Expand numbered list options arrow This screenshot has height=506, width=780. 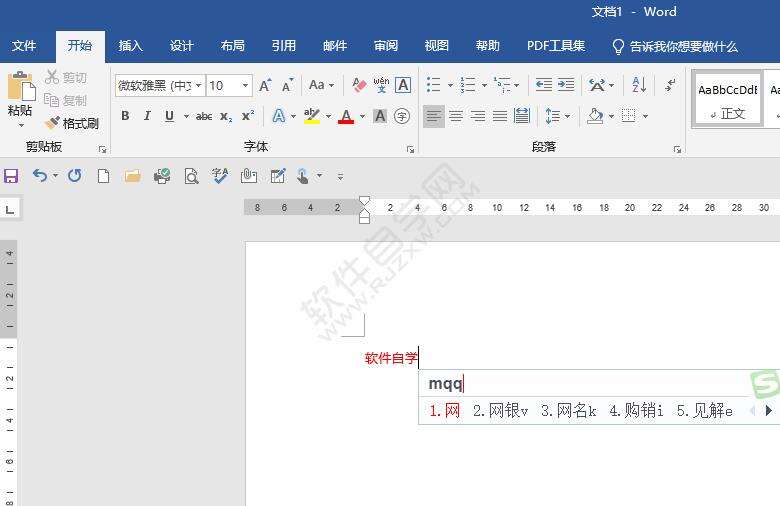[484, 85]
